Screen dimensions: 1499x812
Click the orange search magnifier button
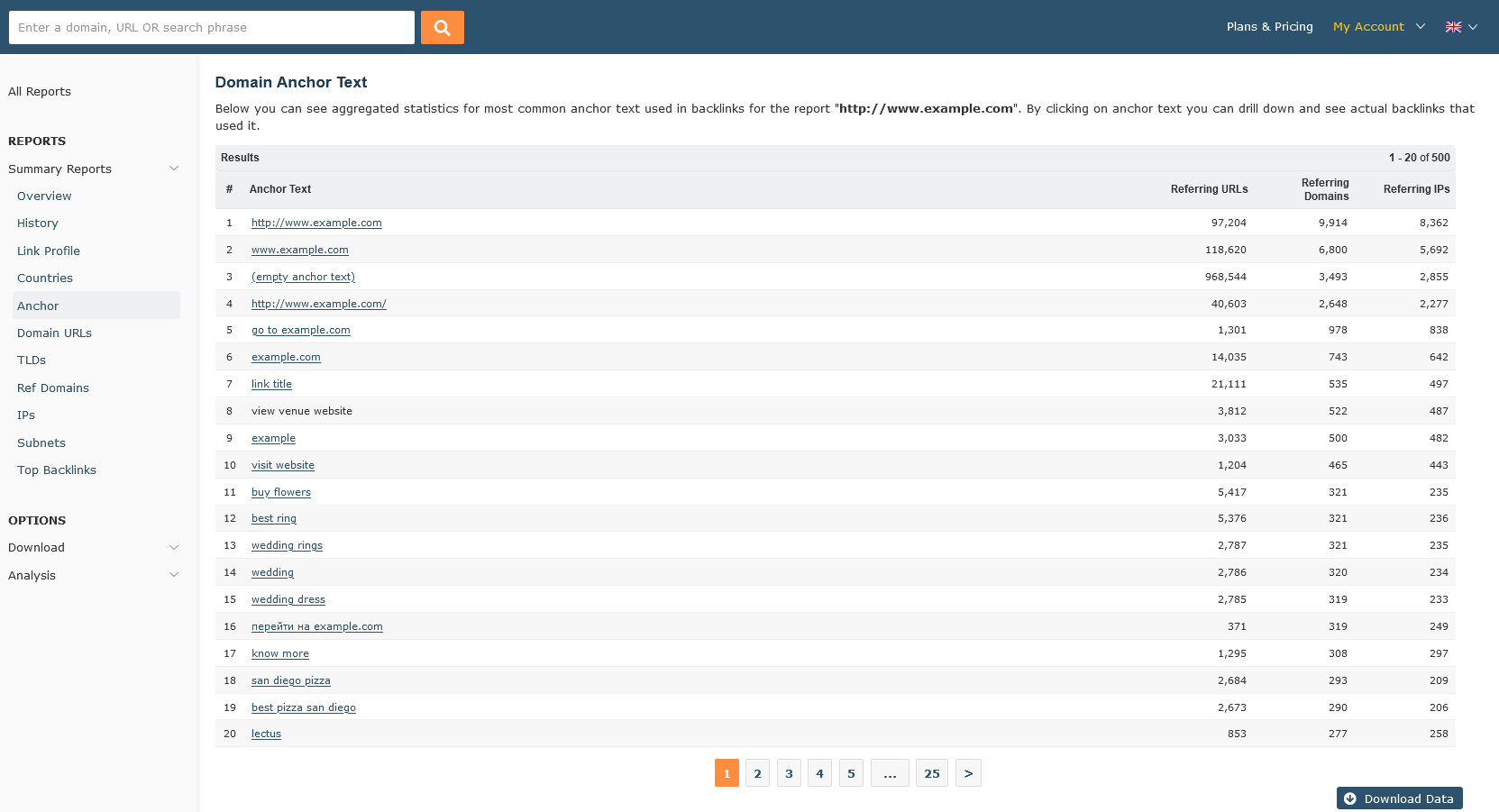coord(442,27)
